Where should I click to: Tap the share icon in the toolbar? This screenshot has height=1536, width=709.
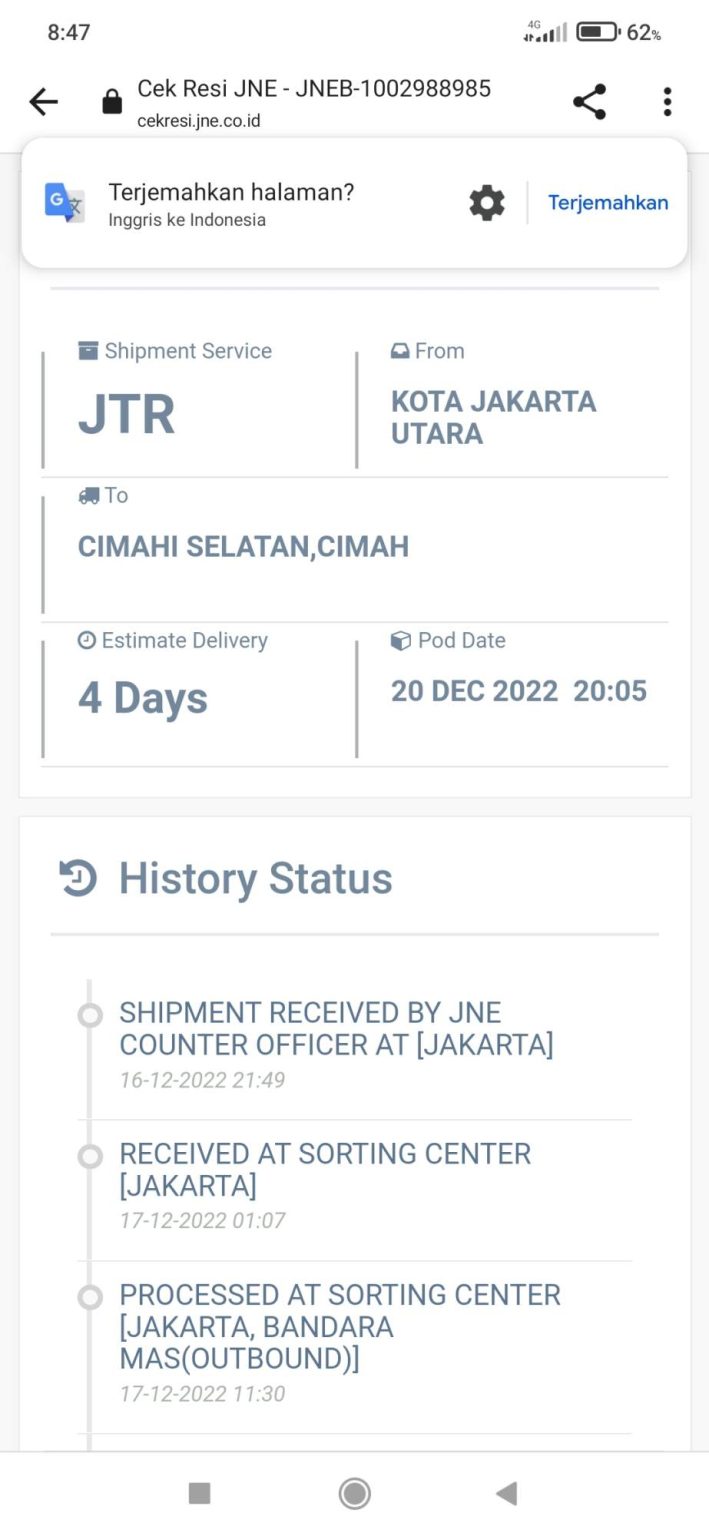[589, 101]
